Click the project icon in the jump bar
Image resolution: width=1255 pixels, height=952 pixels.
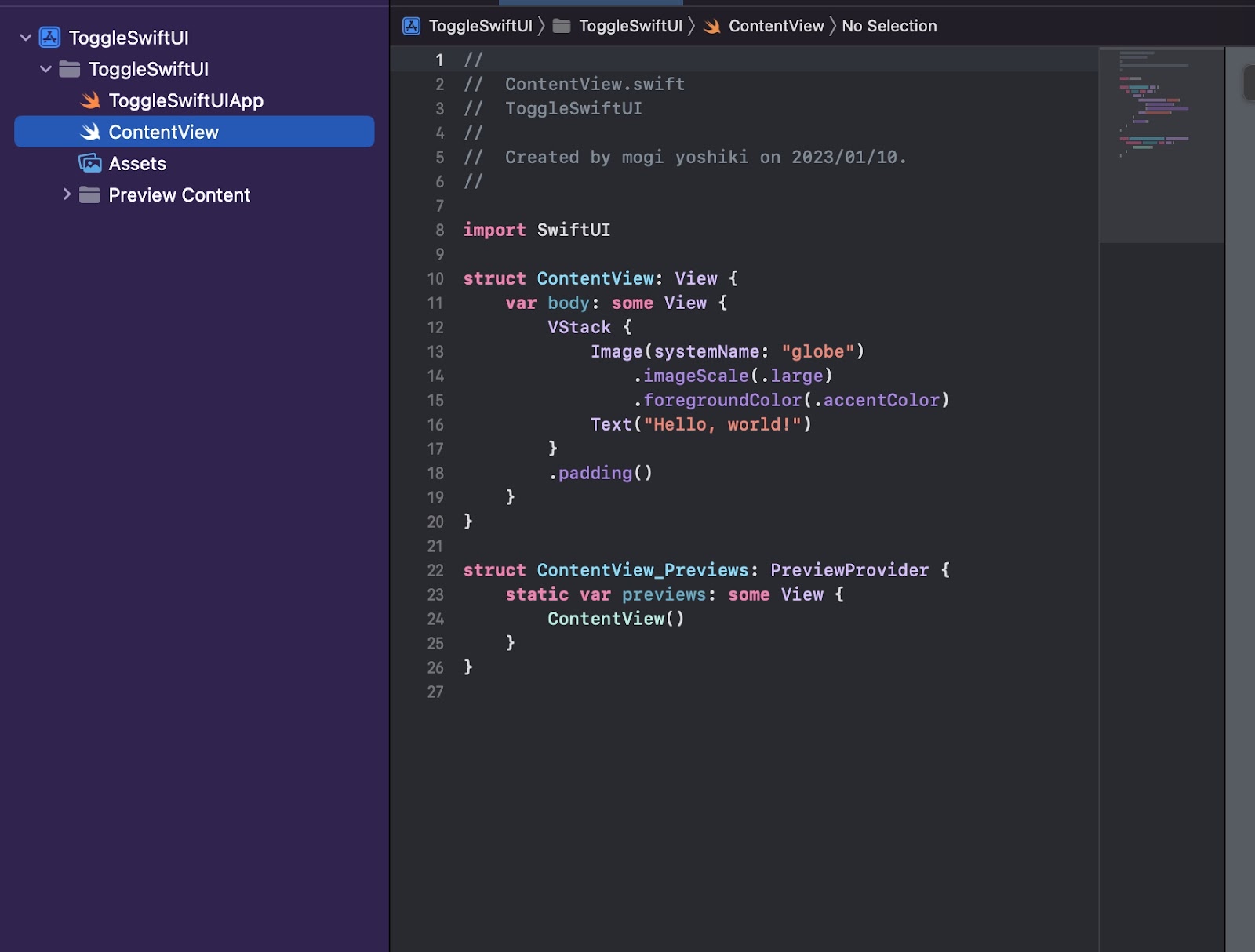tap(412, 26)
